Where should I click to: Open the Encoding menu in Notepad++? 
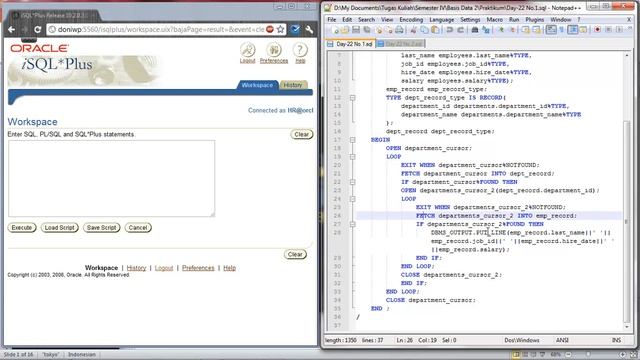click(411, 20)
